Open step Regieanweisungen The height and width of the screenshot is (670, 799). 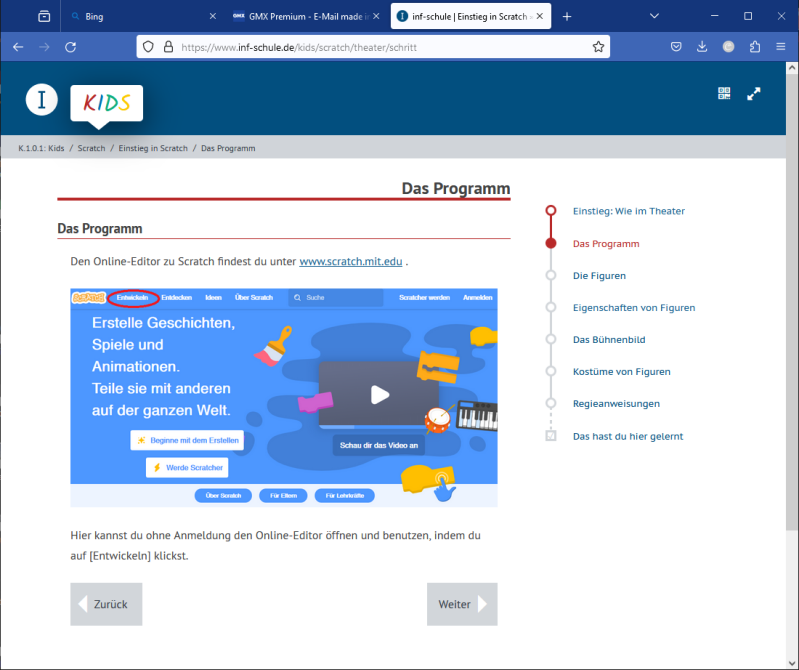(616, 404)
